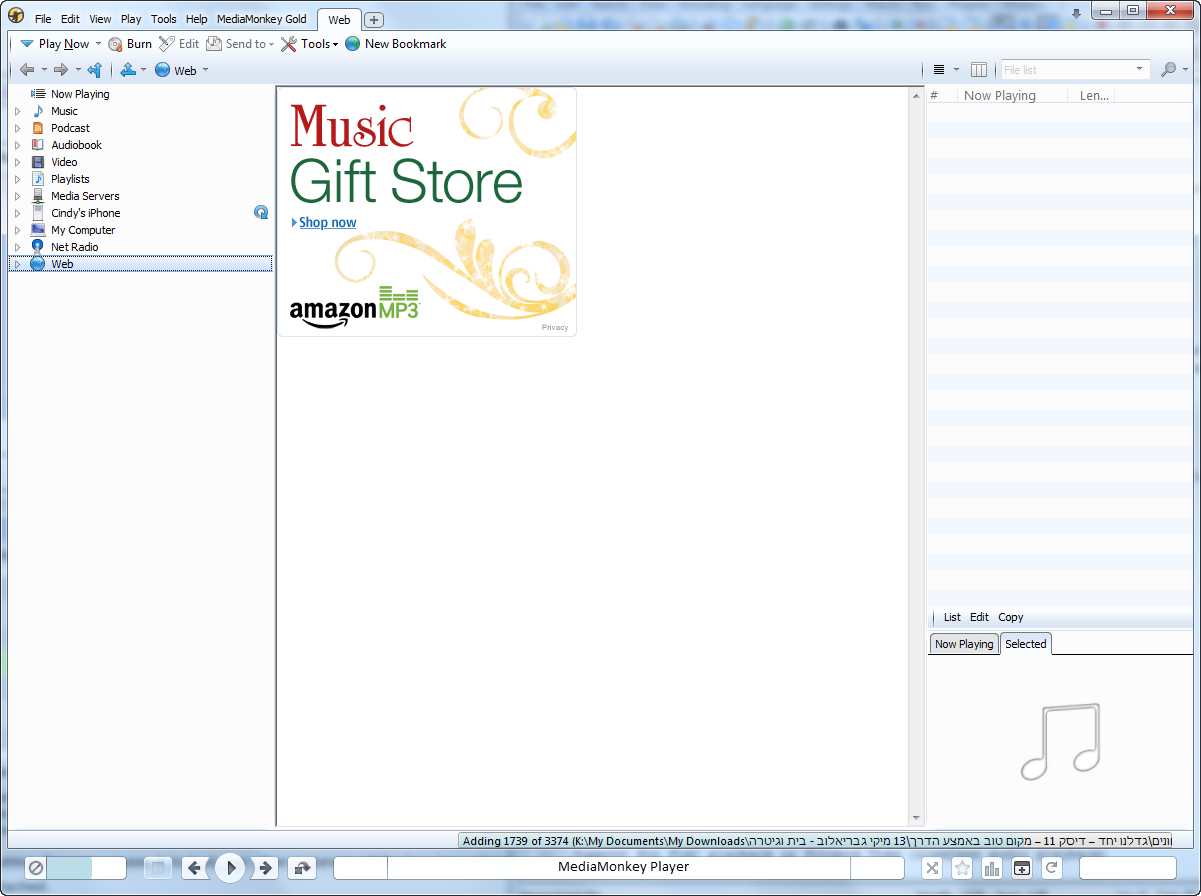The image size is (1201, 896).
Task: Skip to previous track button
Action: 195,868
